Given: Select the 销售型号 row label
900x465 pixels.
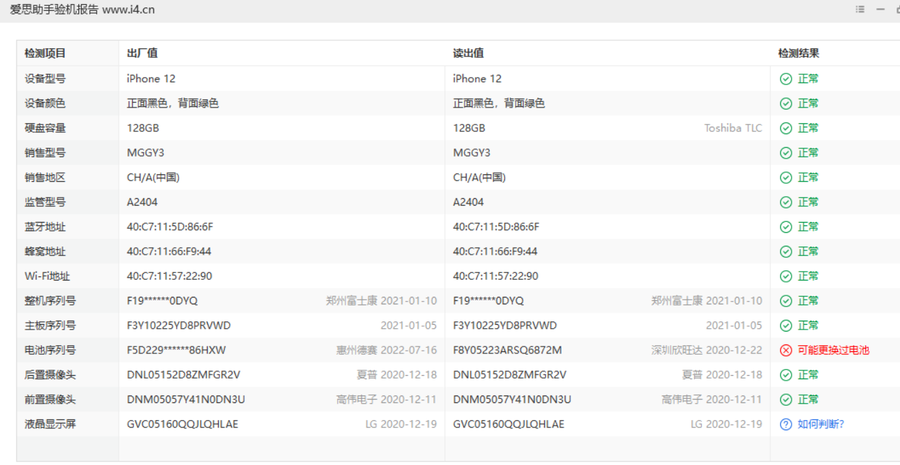Looking at the screenshot, I should pyautogui.click(x=45, y=153).
